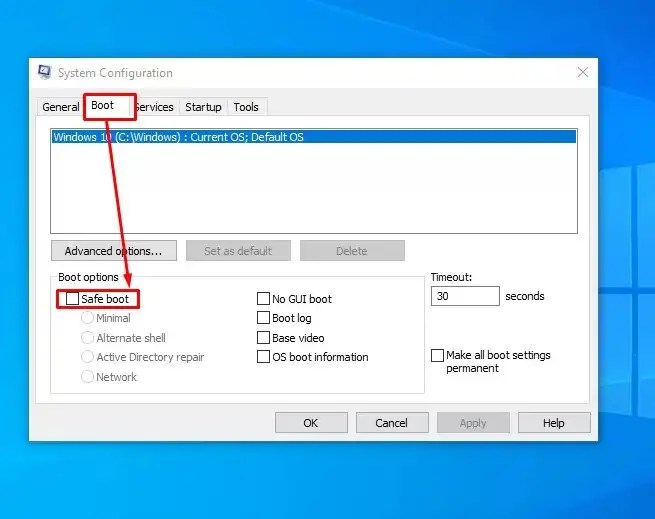Screen dimensions: 655x519
Task: Check Make all boot settings permanent
Action: tap(437, 355)
